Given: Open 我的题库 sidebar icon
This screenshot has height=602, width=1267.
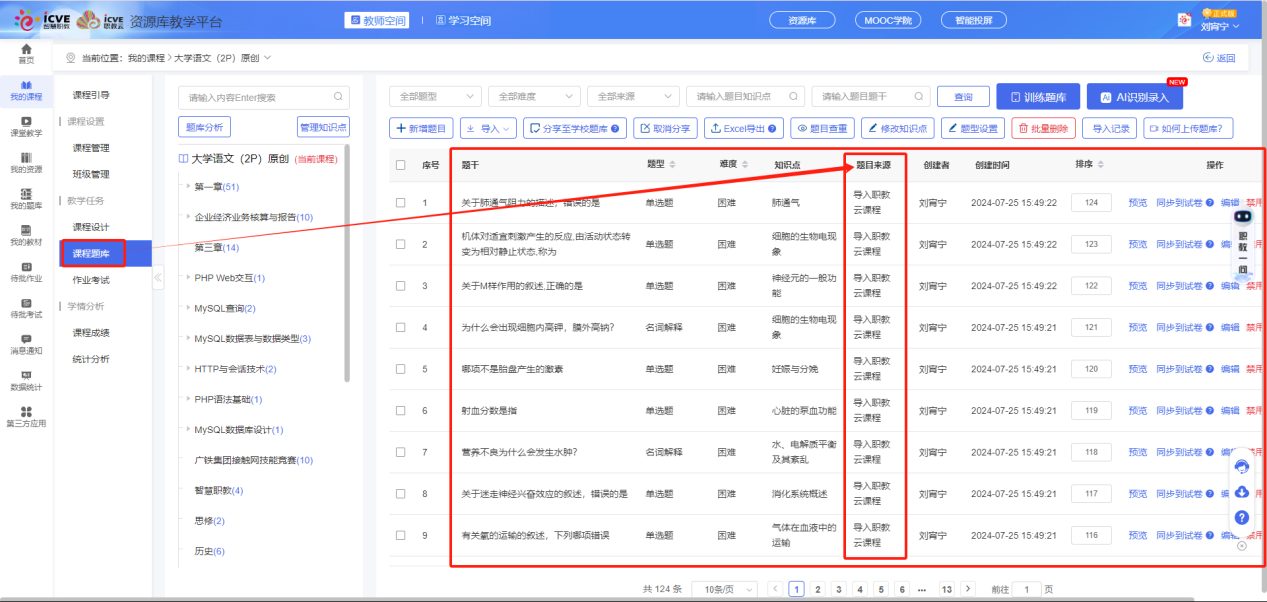Looking at the screenshot, I should pos(26,199).
